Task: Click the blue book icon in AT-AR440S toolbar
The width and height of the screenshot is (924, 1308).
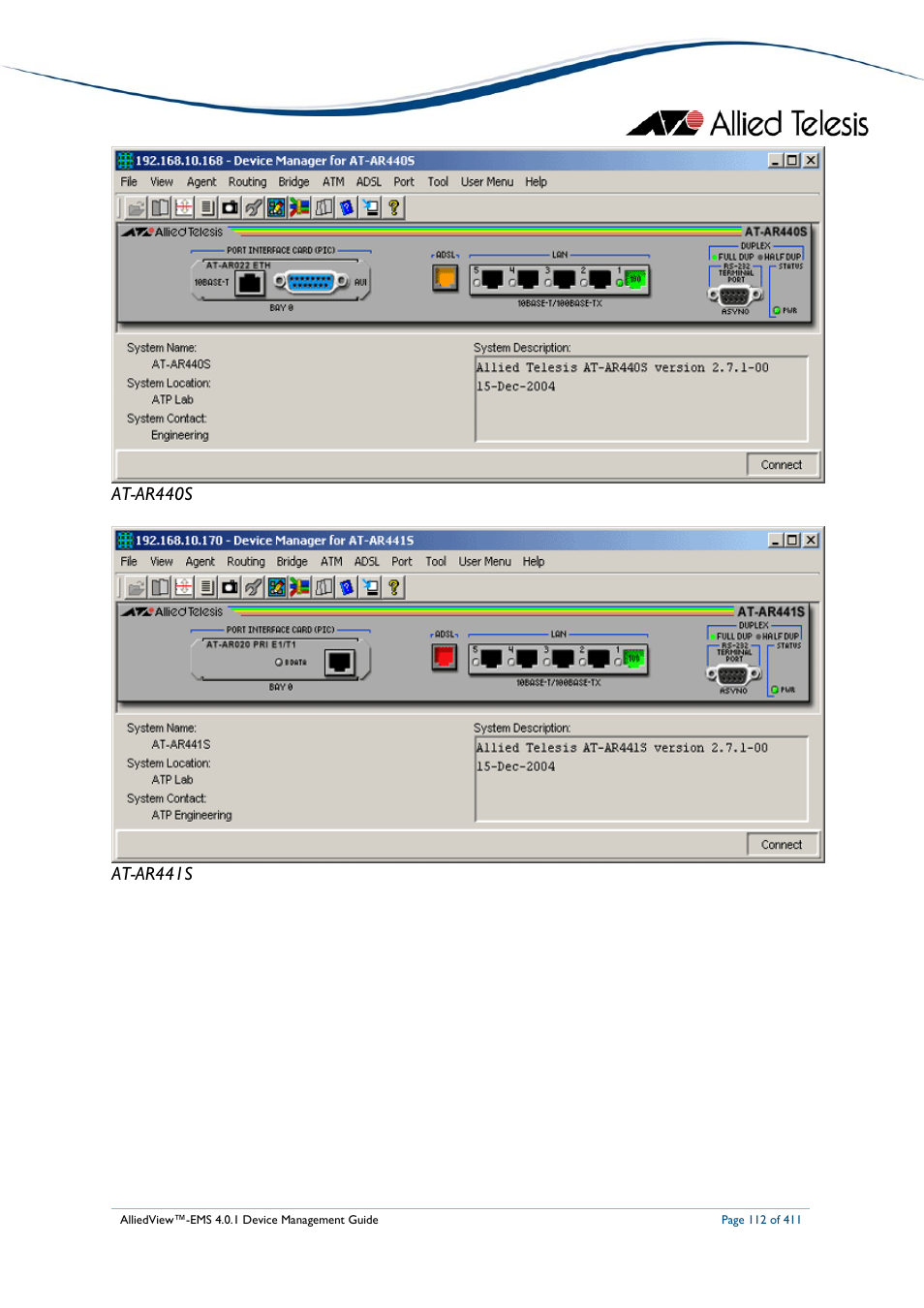Action: pyautogui.click(x=347, y=207)
